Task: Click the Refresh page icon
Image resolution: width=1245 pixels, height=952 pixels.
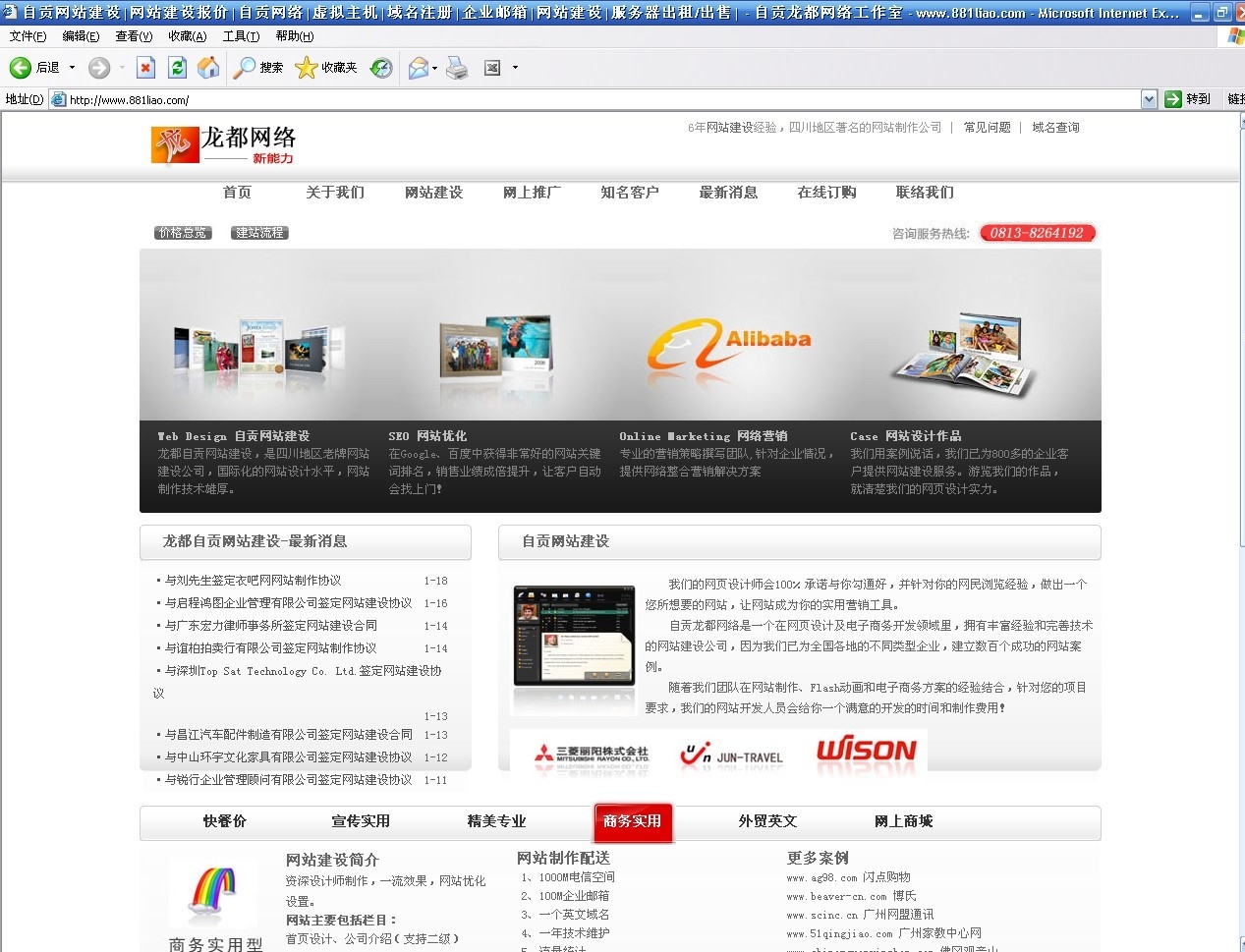Action: click(x=177, y=68)
